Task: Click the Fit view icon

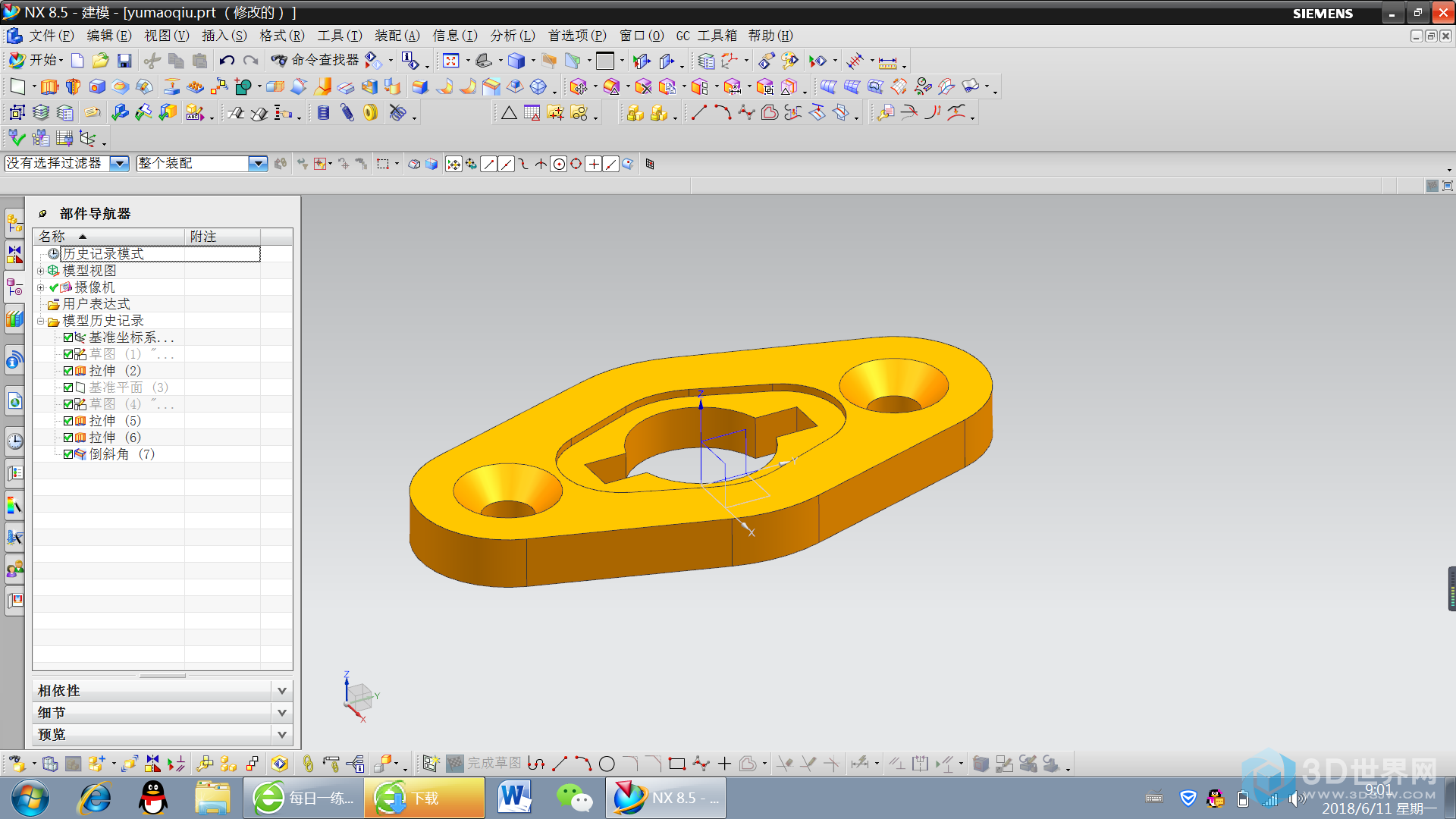Action: [451, 61]
